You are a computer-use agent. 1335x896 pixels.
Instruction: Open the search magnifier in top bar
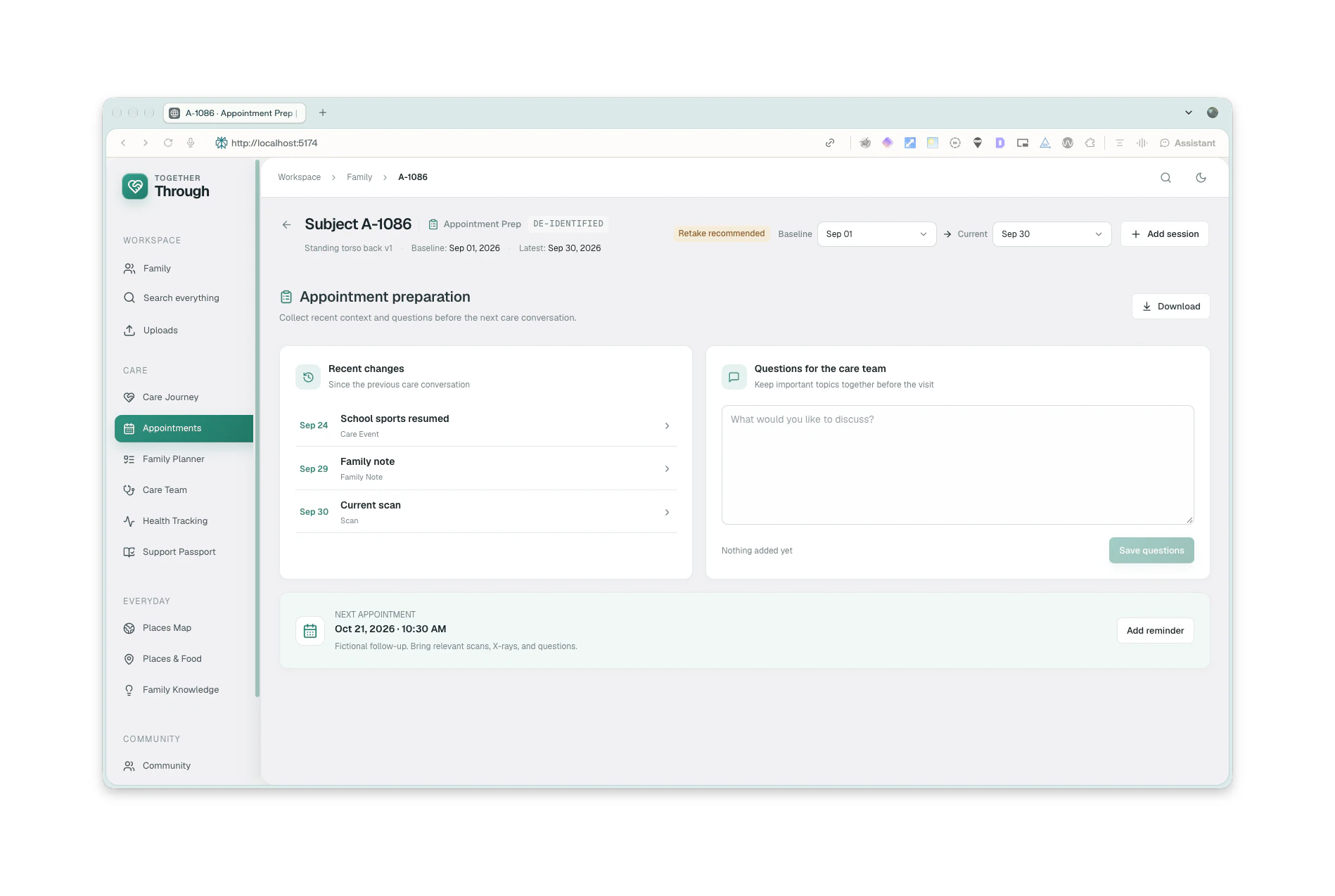coord(1165,178)
